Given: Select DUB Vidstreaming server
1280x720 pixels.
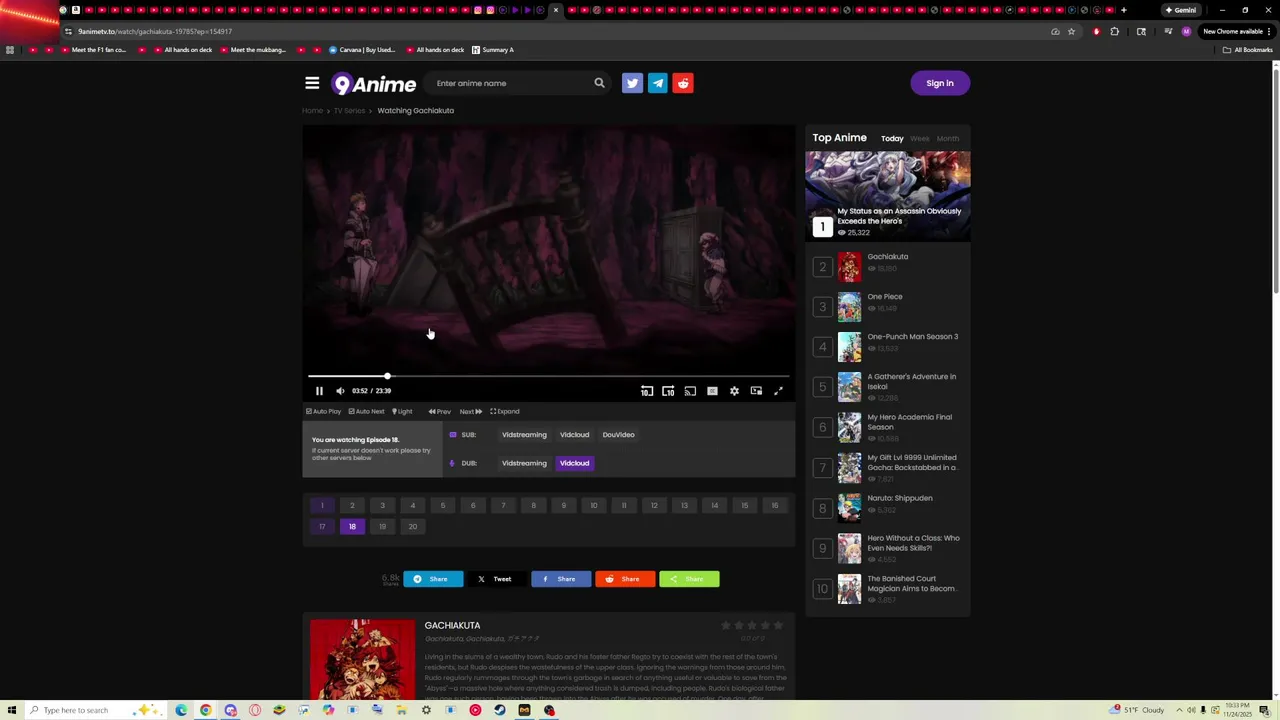Looking at the screenshot, I should 524,463.
